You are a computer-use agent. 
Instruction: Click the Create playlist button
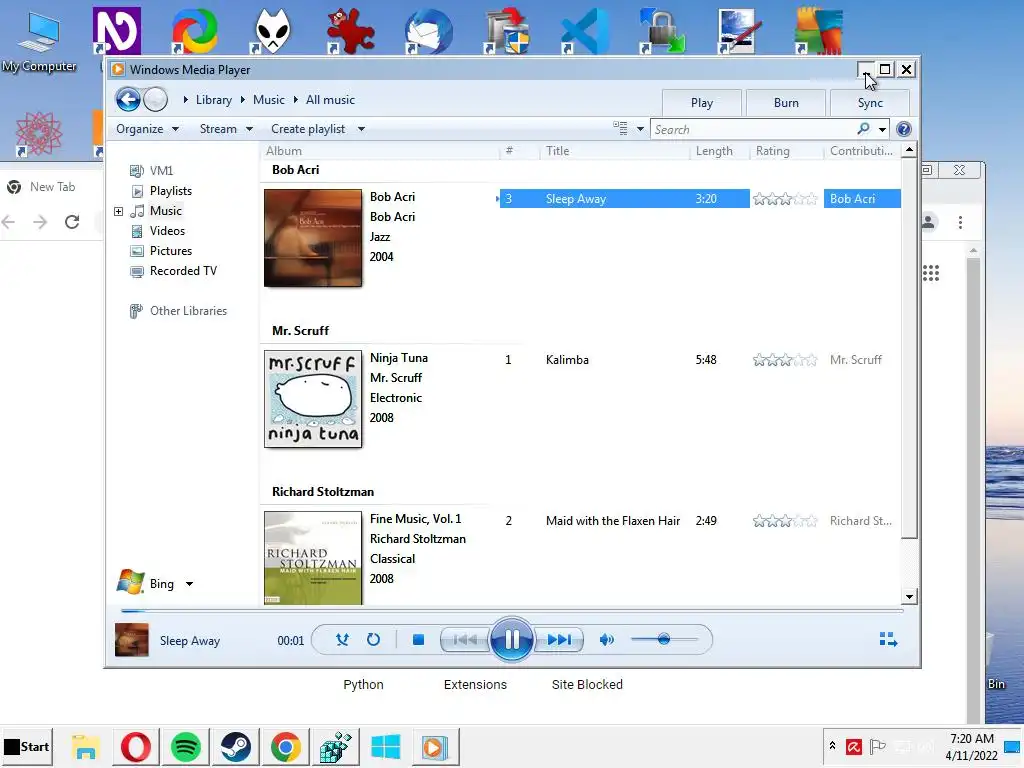pos(308,129)
